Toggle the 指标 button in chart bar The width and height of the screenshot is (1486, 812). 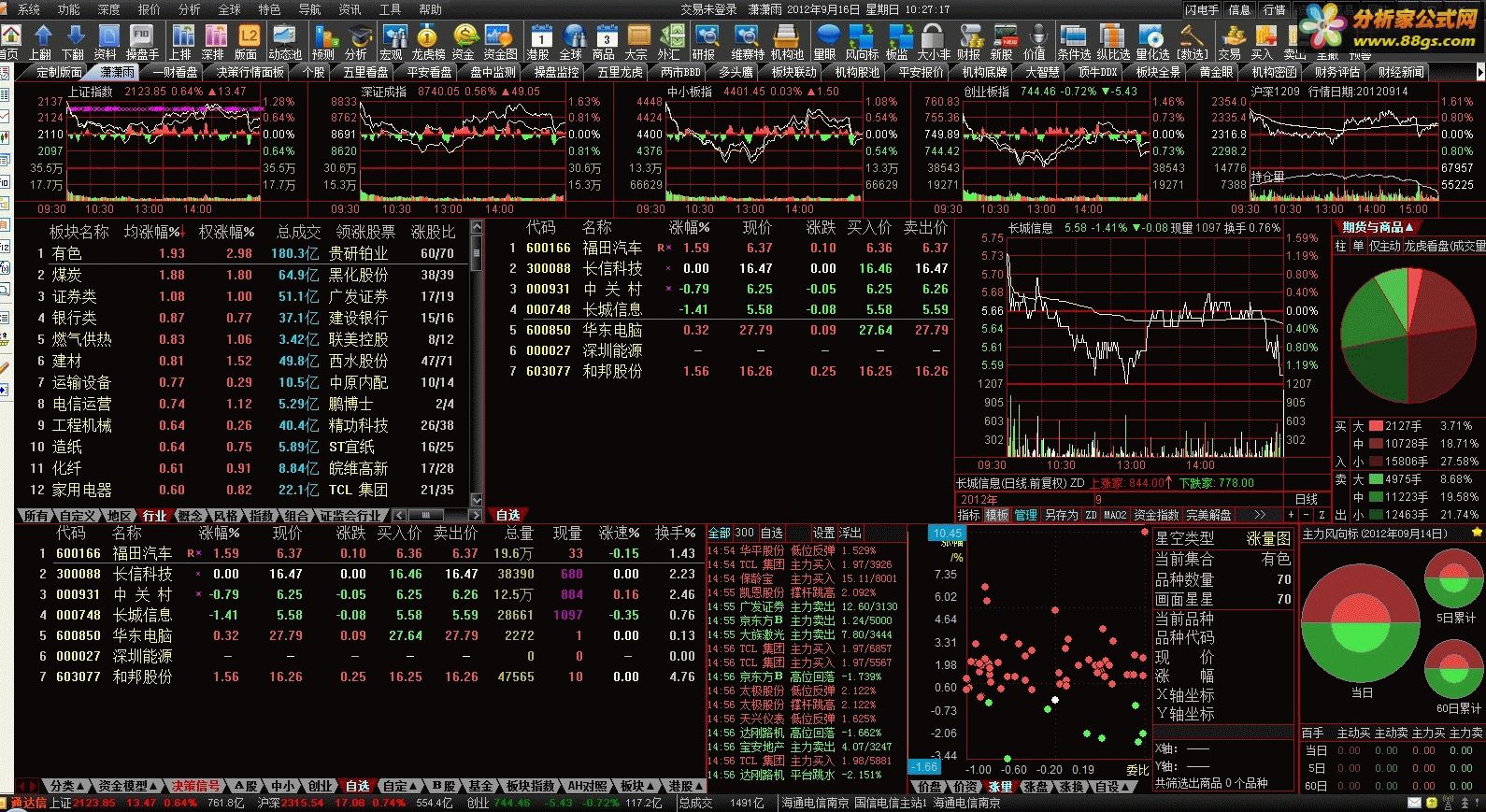point(968,515)
